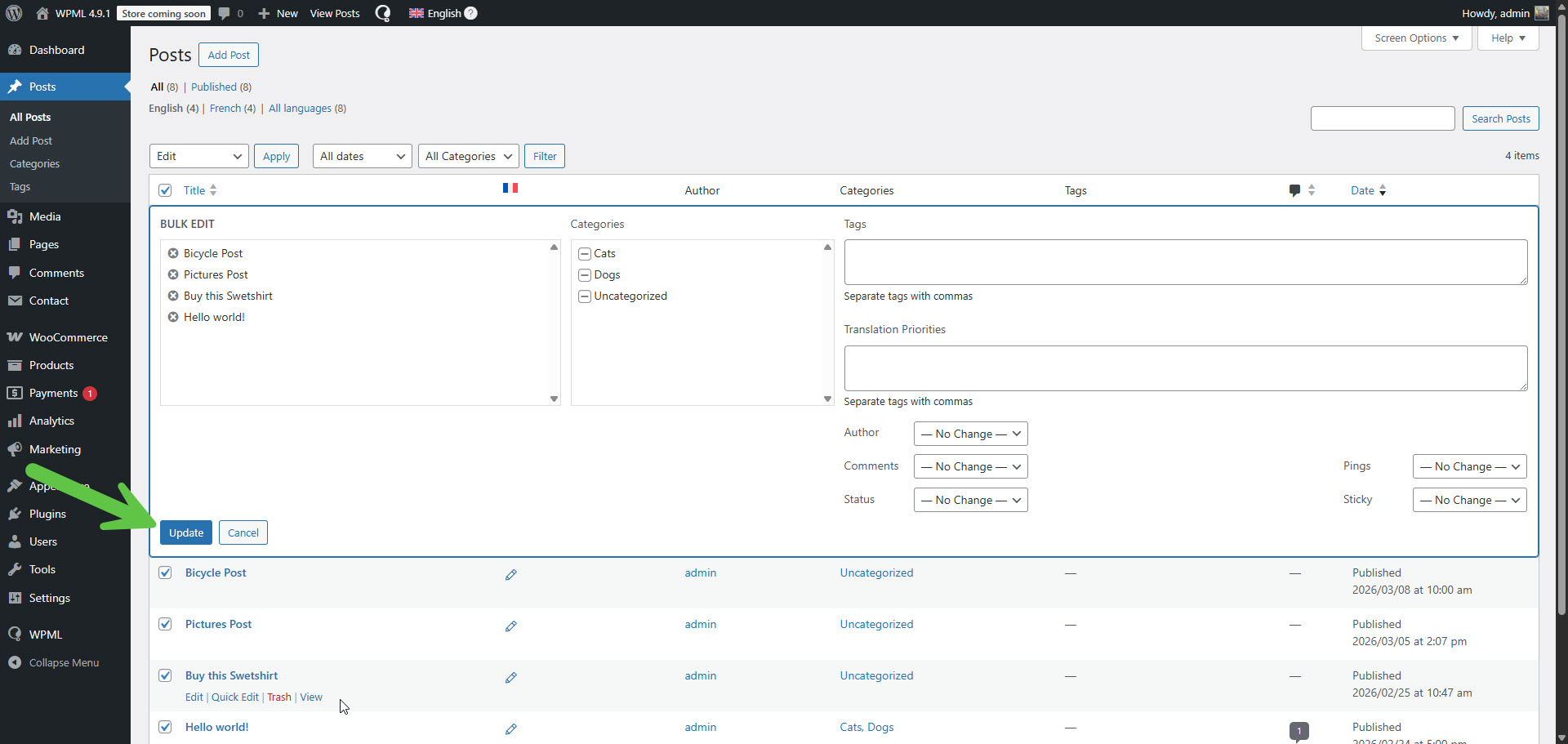Expand the All Categories filter dropdown

[x=469, y=156]
